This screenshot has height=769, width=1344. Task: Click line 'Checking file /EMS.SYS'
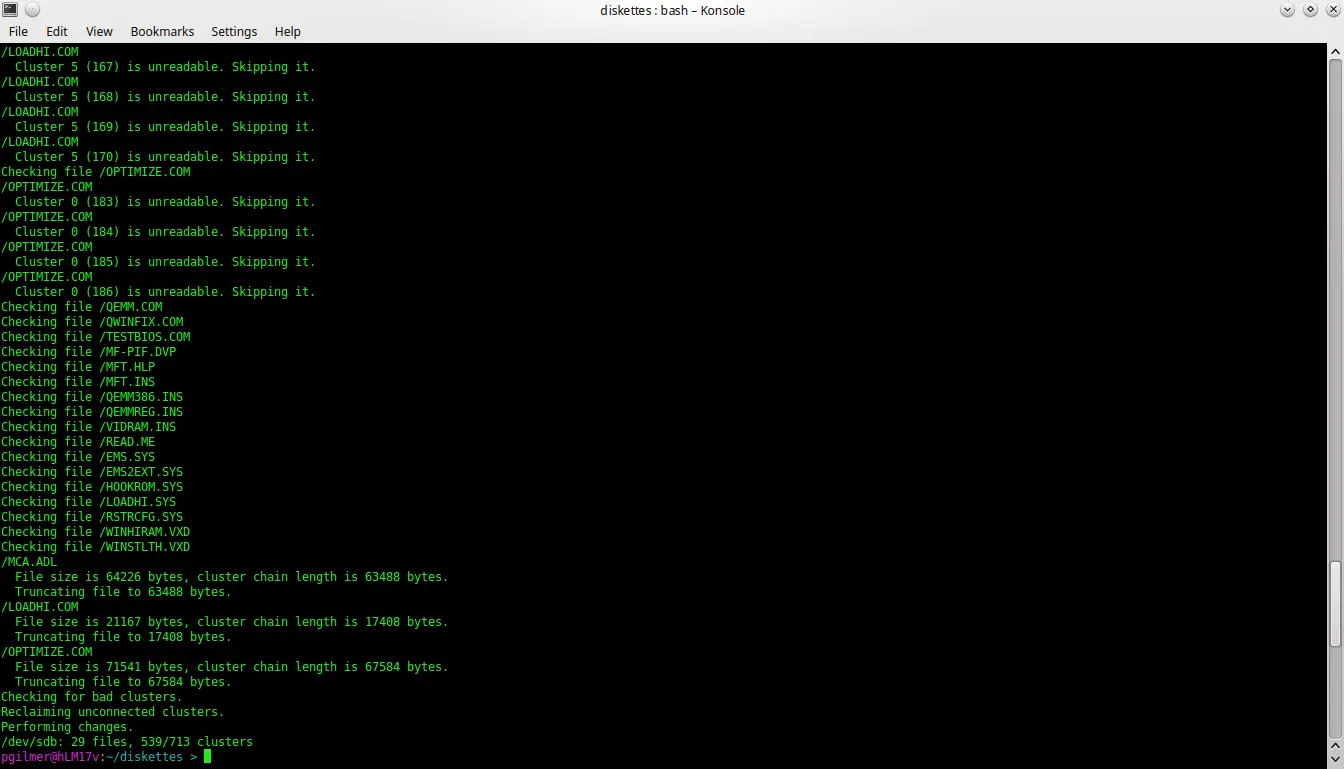(78, 457)
